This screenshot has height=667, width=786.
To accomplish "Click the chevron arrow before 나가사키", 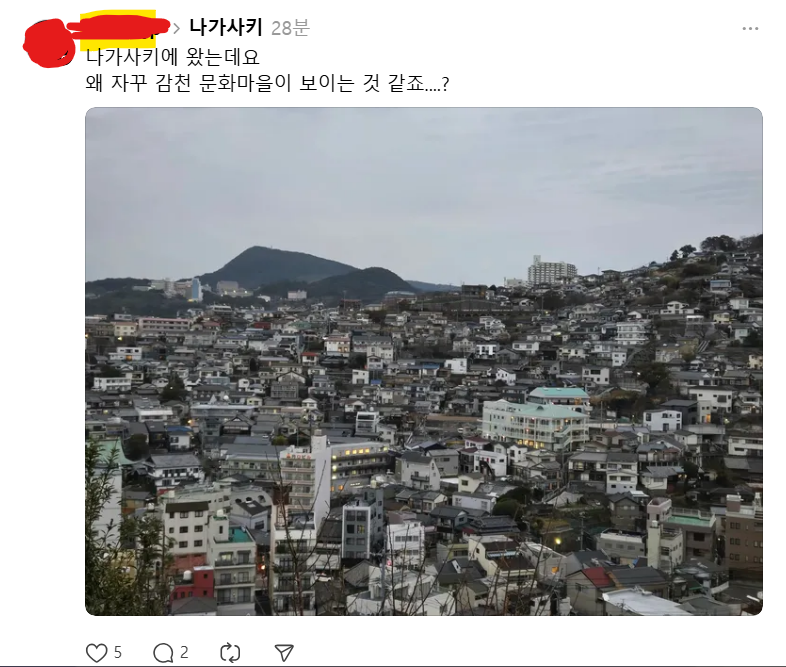I will tap(176, 29).
